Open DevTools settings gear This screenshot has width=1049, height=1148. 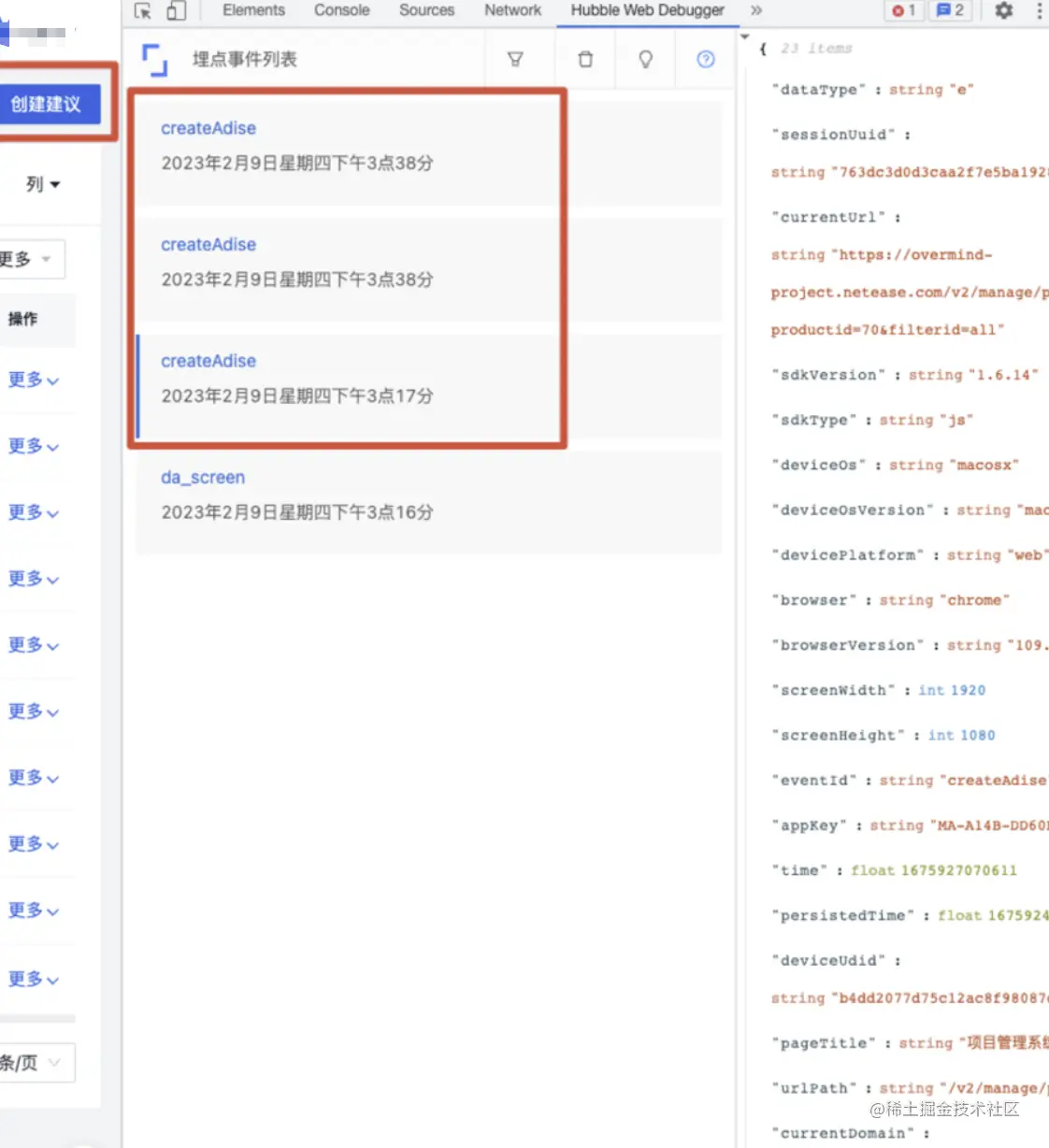click(1003, 10)
